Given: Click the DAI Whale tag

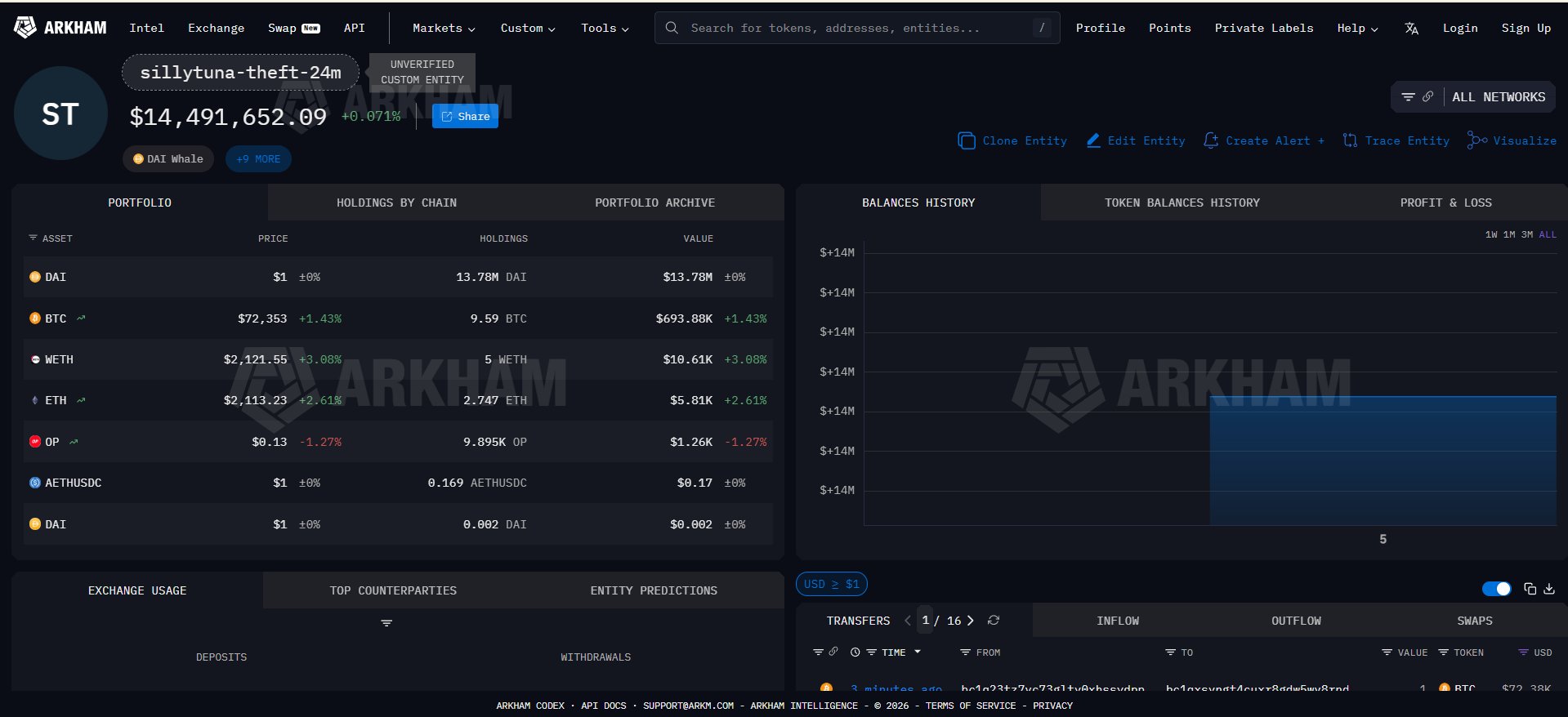Looking at the screenshot, I should [168, 159].
